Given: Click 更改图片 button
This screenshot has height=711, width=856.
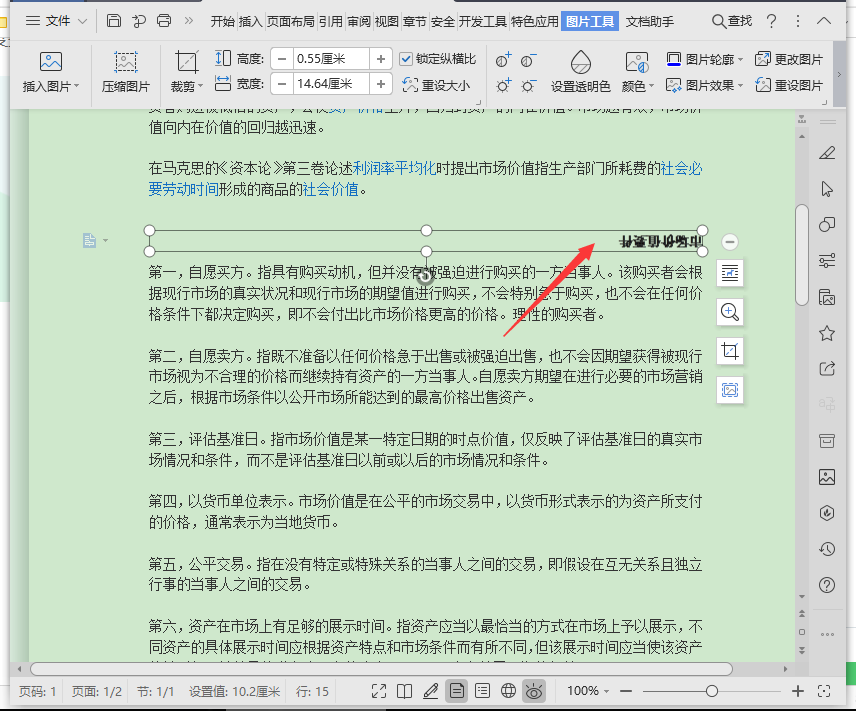Looking at the screenshot, I should pyautogui.click(x=789, y=59).
